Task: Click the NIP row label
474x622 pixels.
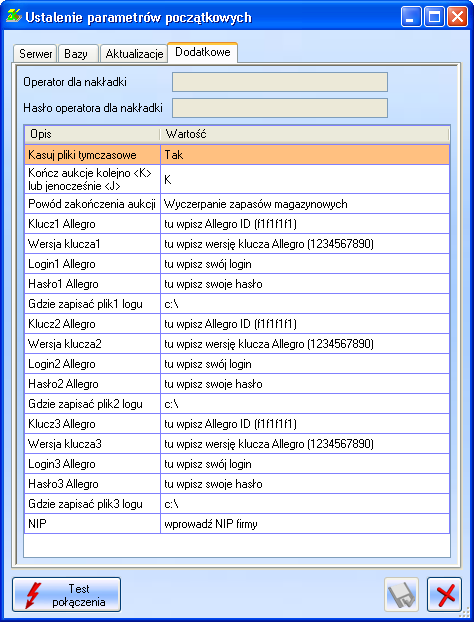Action: (x=37, y=524)
